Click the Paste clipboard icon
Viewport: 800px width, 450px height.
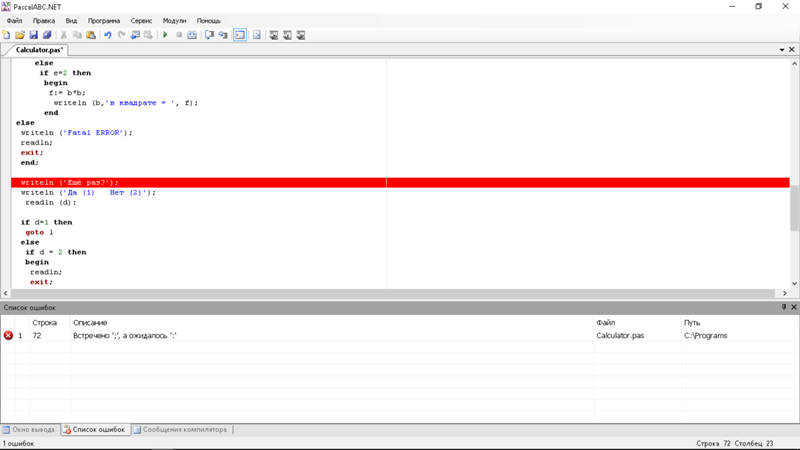pyautogui.click(x=91, y=35)
